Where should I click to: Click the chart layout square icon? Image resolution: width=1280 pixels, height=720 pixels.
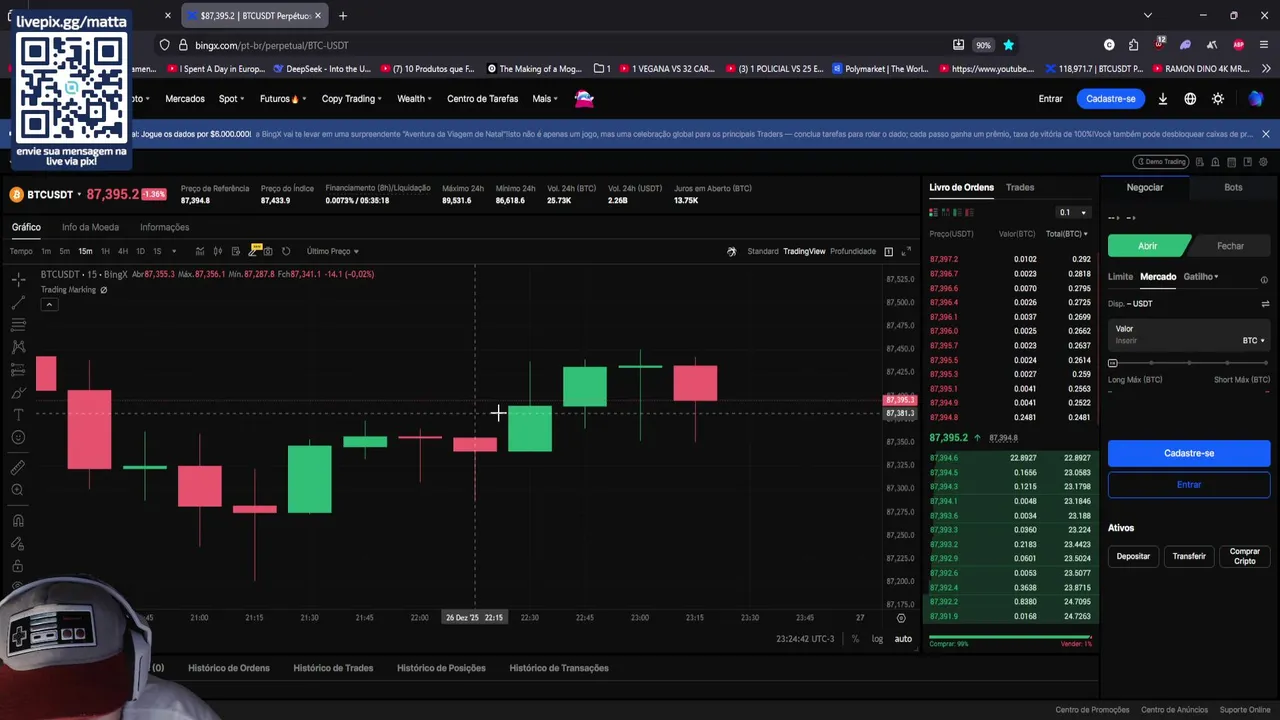click(x=888, y=251)
